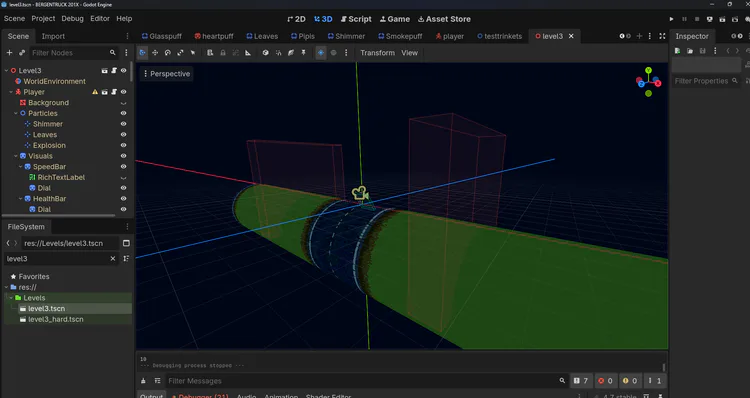Open the script attached to Player node
Image resolution: width=750 pixels, height=398 pixels.
click(114, 92)
